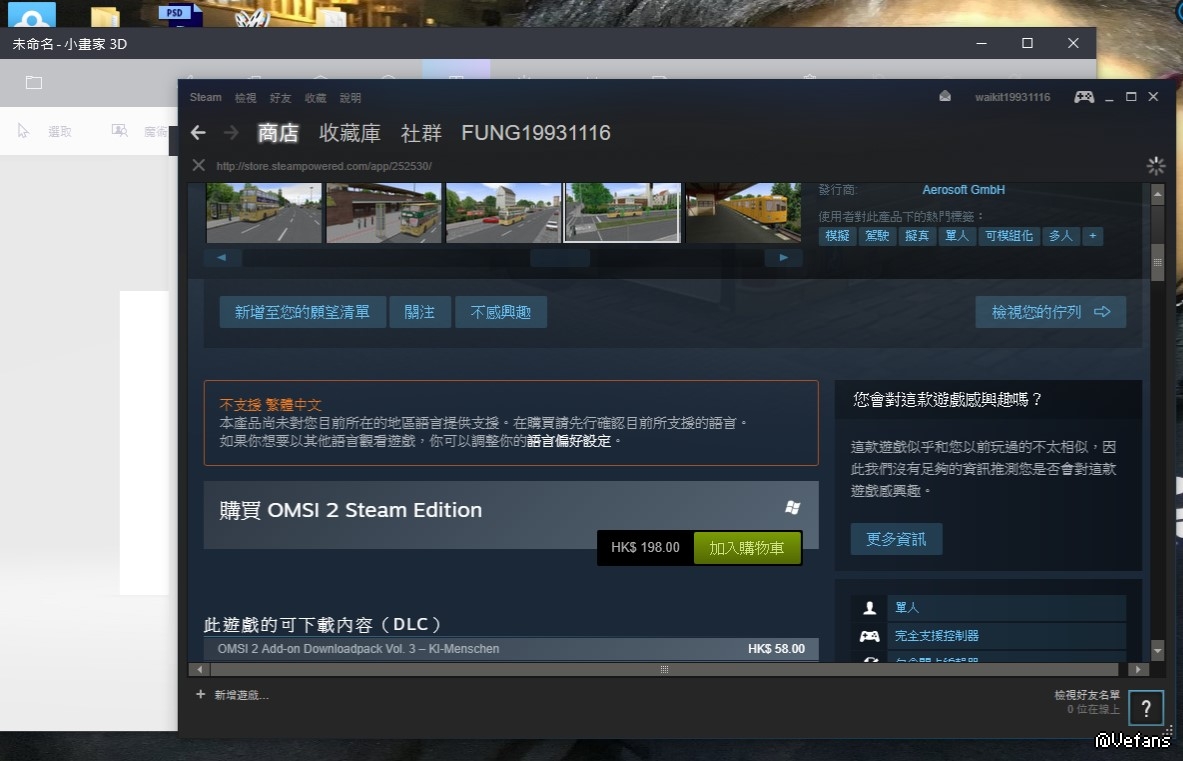This screenshot has width=1183, height=761.
Task: Select the 模擬 tag
Action: tap(837, 236)
